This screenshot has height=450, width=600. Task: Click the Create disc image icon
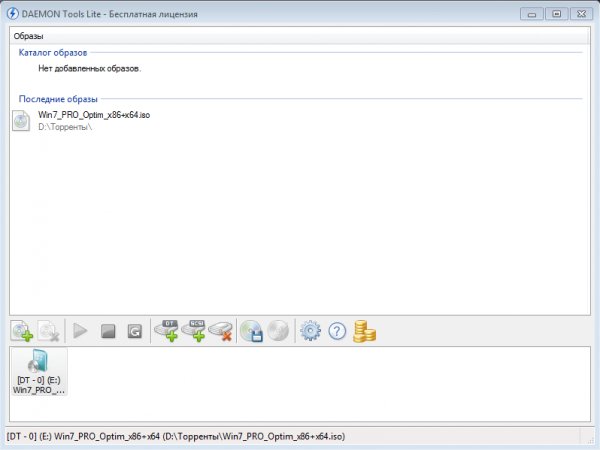coord(251,331)
